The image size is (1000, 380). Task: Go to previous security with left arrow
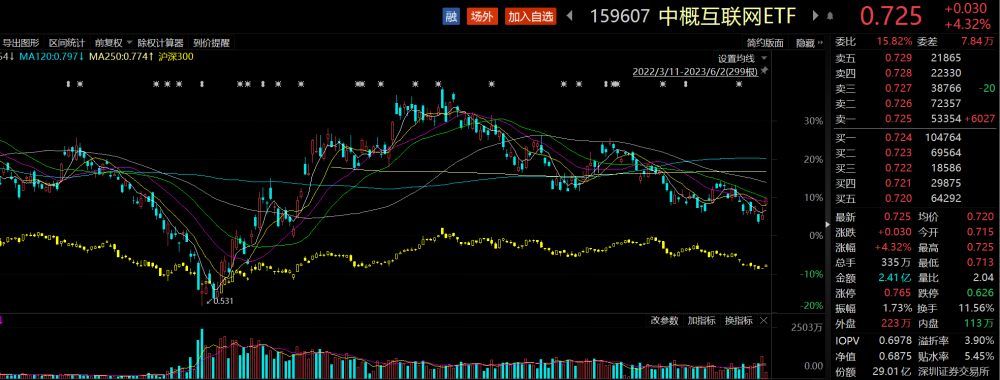point(569,17)
